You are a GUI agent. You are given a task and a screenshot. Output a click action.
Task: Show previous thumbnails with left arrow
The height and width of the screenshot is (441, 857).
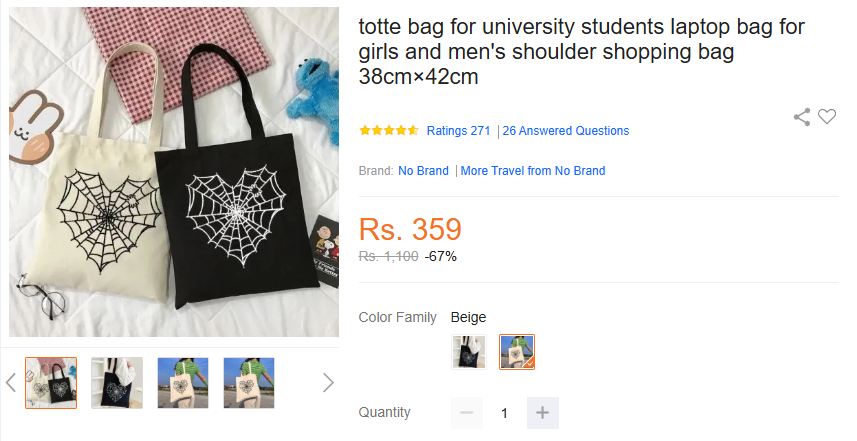click(x=11, y=382)
